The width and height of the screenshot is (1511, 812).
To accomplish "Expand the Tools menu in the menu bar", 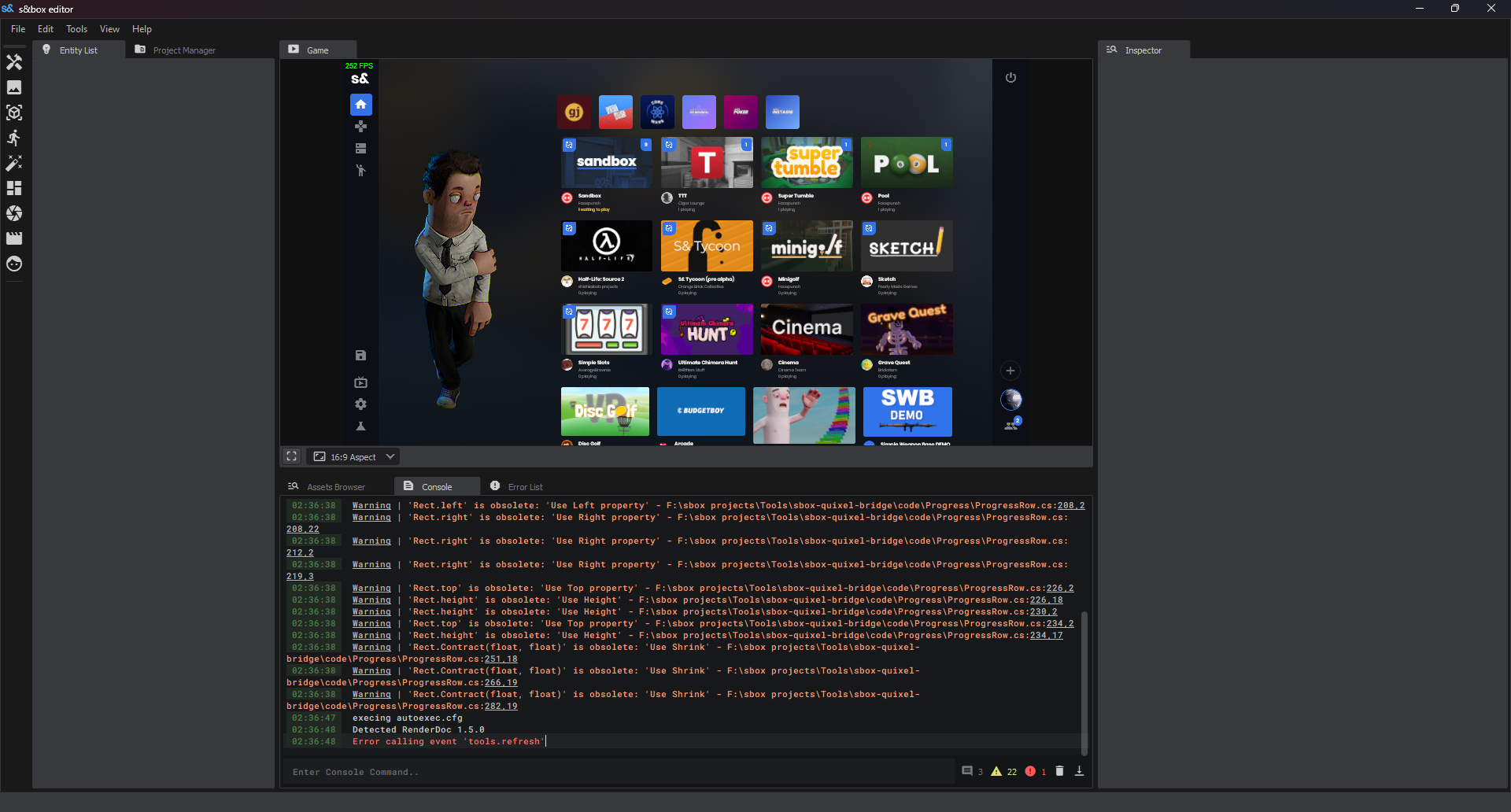I will [76, 29].
